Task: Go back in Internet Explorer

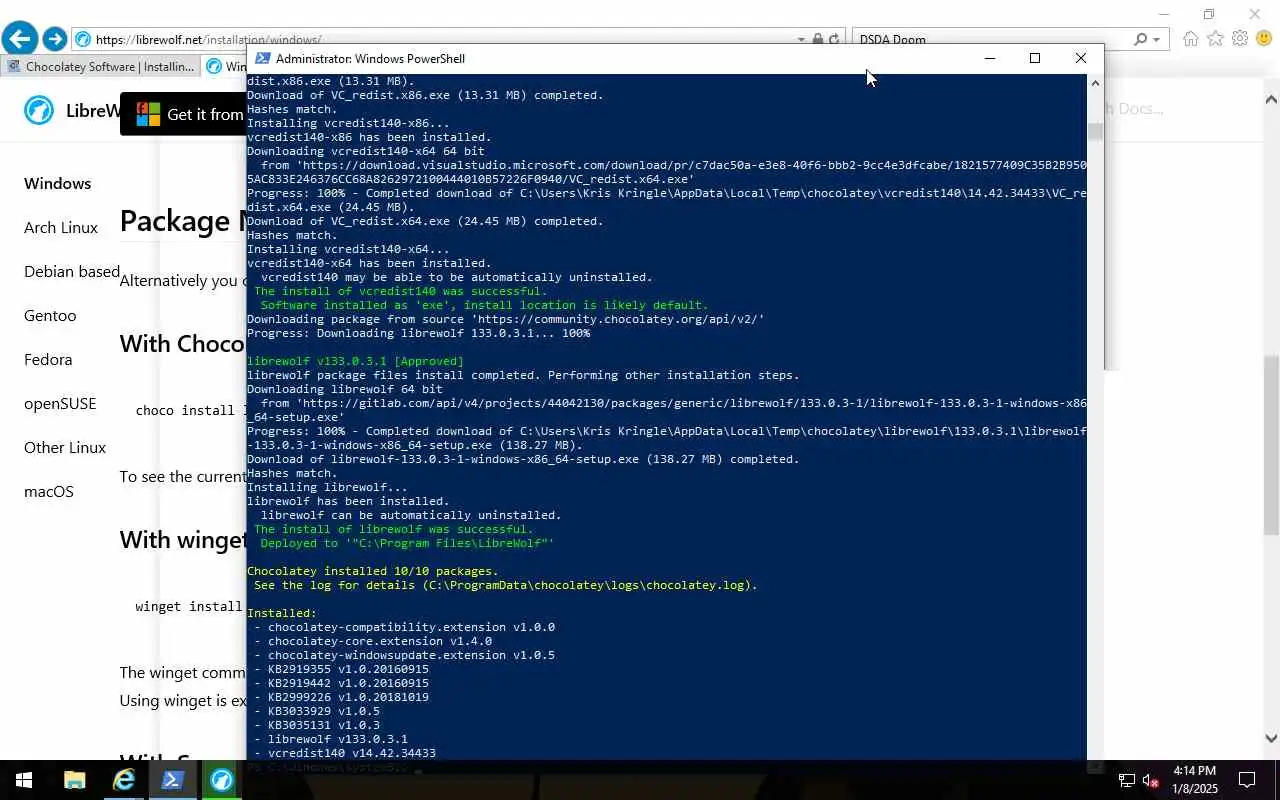Action: 19,39
